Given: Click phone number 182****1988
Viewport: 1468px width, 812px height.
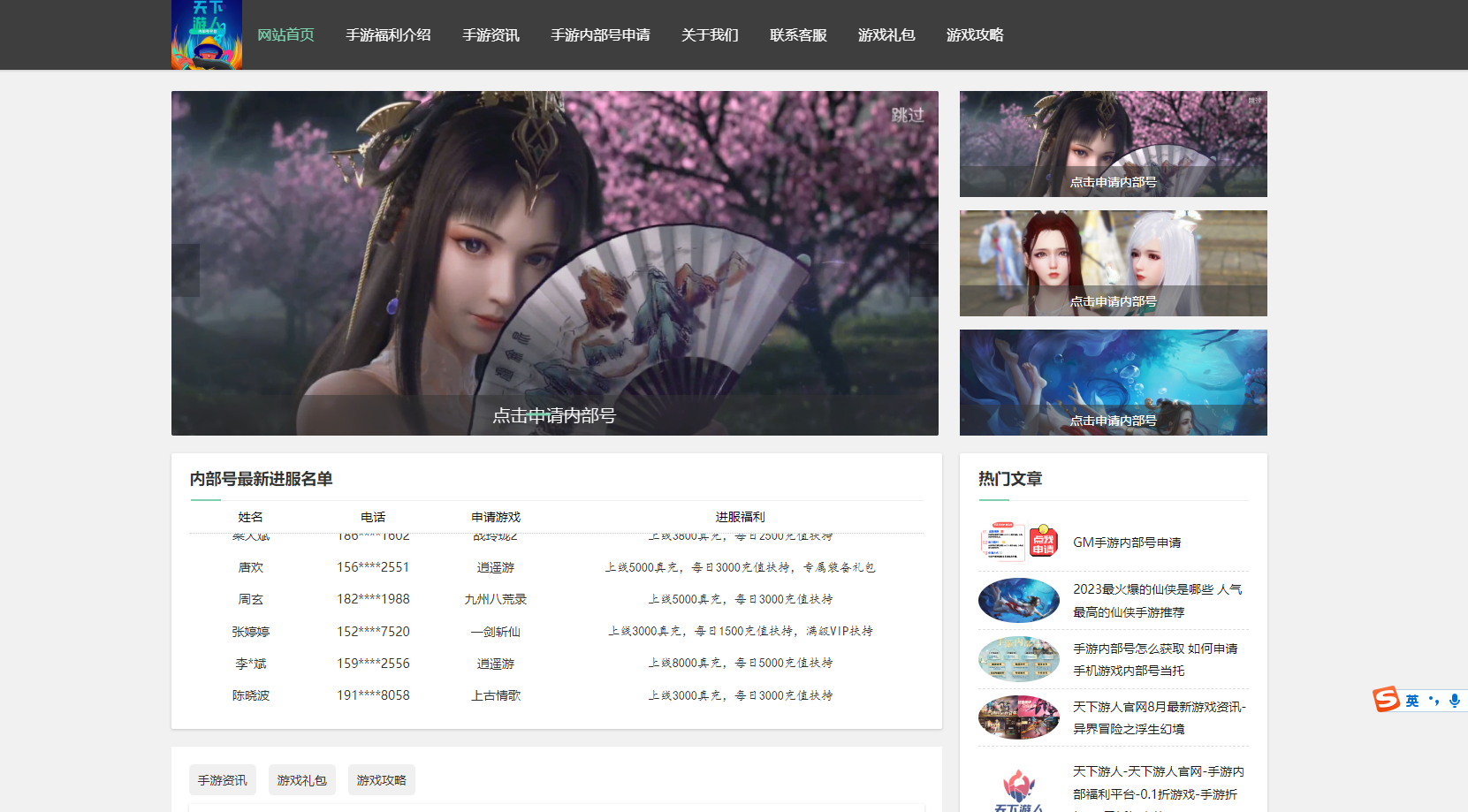Looking at the screenshot, I should tap(373, 599).
